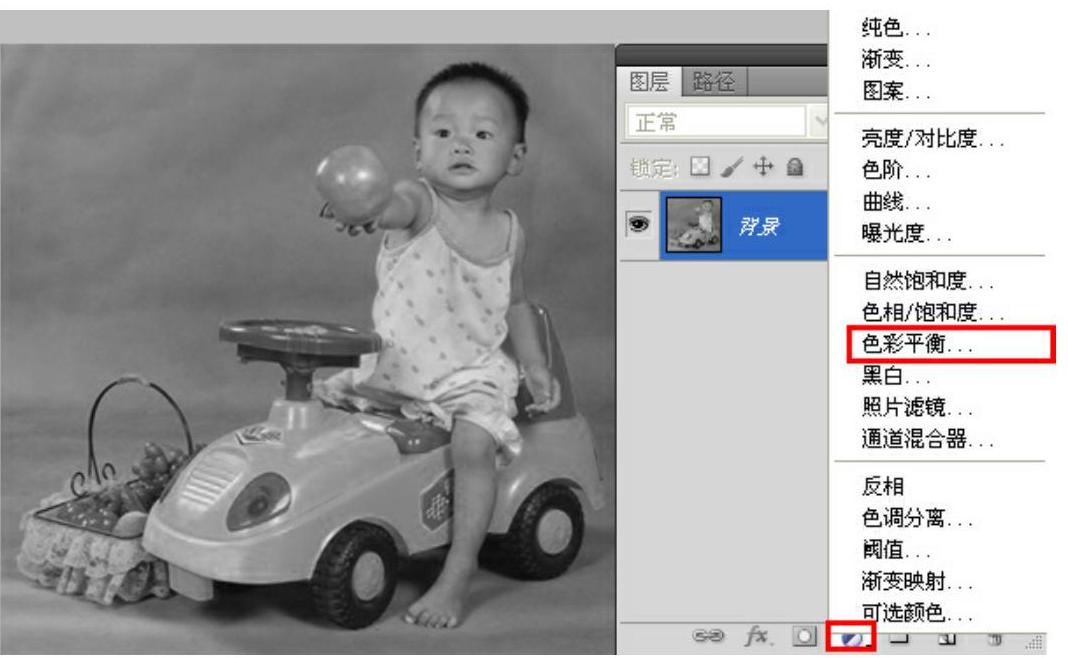Choose 纯色 fill layer
Screen dimensions: 1068x658
[x=895, y=28]
